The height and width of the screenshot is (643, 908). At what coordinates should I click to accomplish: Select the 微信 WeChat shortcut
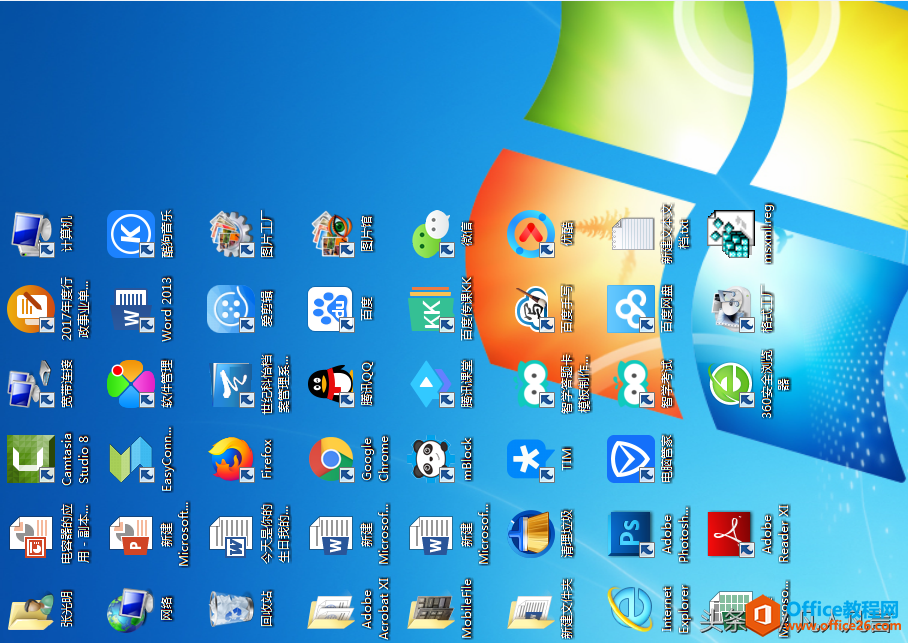tap(432, 235)
